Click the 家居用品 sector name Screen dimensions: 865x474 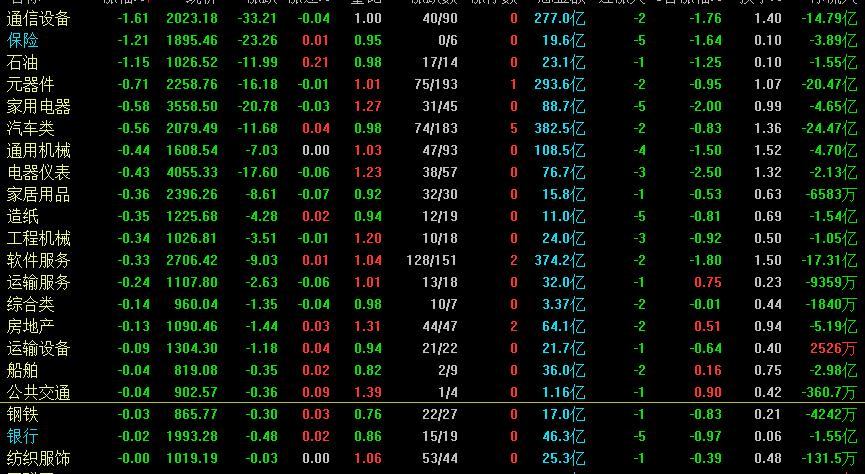tap(39, 194)
